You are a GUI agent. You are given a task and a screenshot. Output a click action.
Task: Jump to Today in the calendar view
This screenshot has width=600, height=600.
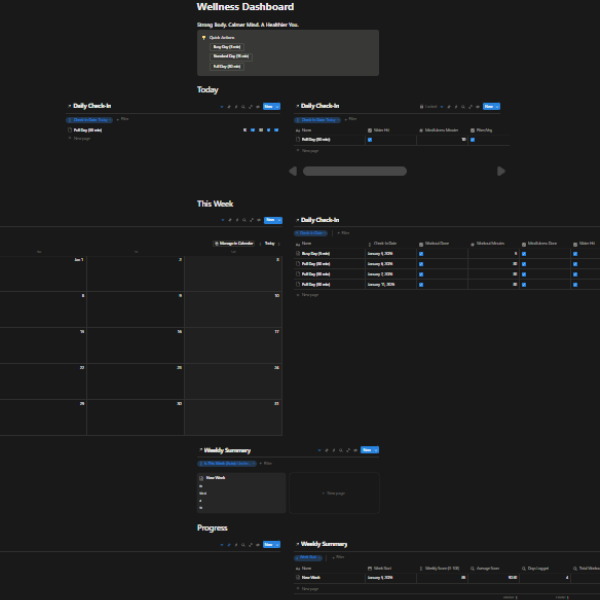269,243
